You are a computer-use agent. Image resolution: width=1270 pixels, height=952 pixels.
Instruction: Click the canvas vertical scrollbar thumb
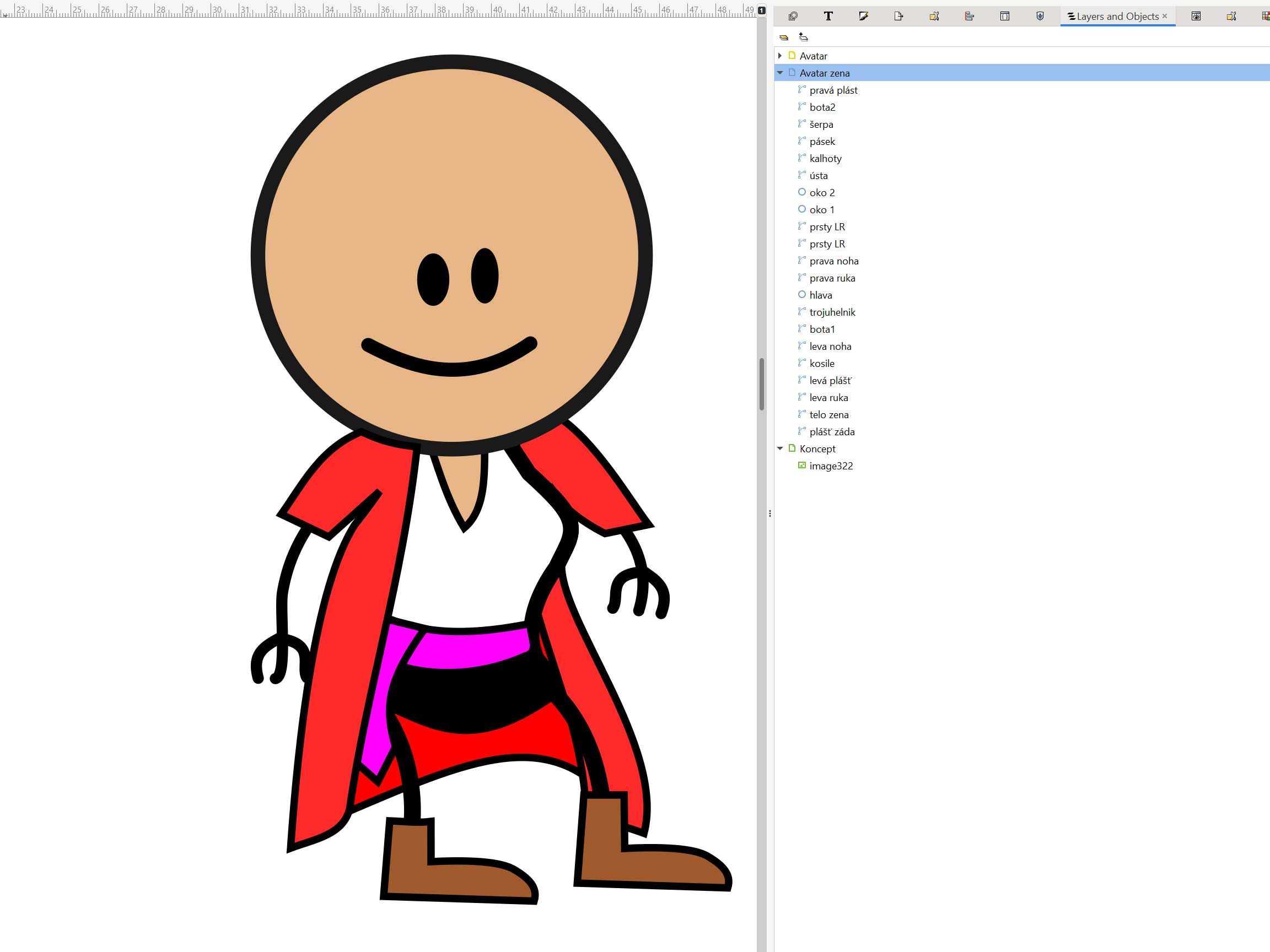(761, 385)
